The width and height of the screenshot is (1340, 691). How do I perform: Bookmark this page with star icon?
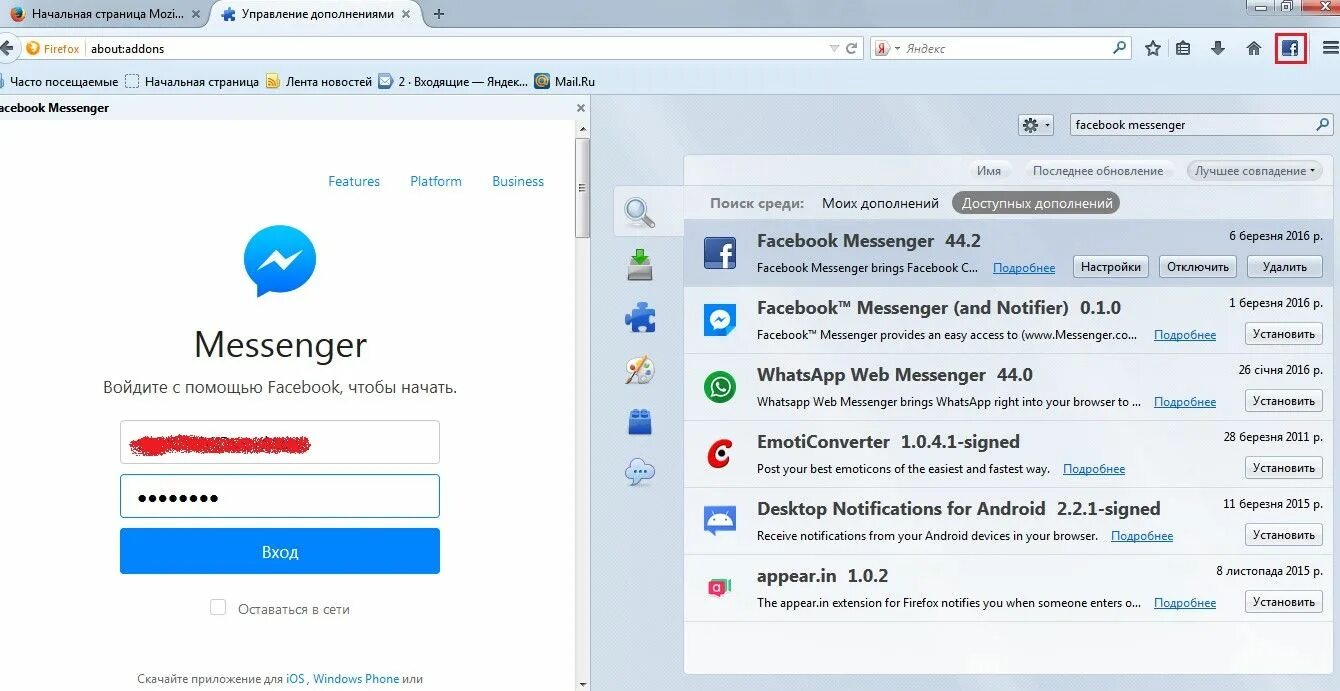[1153, 48]
